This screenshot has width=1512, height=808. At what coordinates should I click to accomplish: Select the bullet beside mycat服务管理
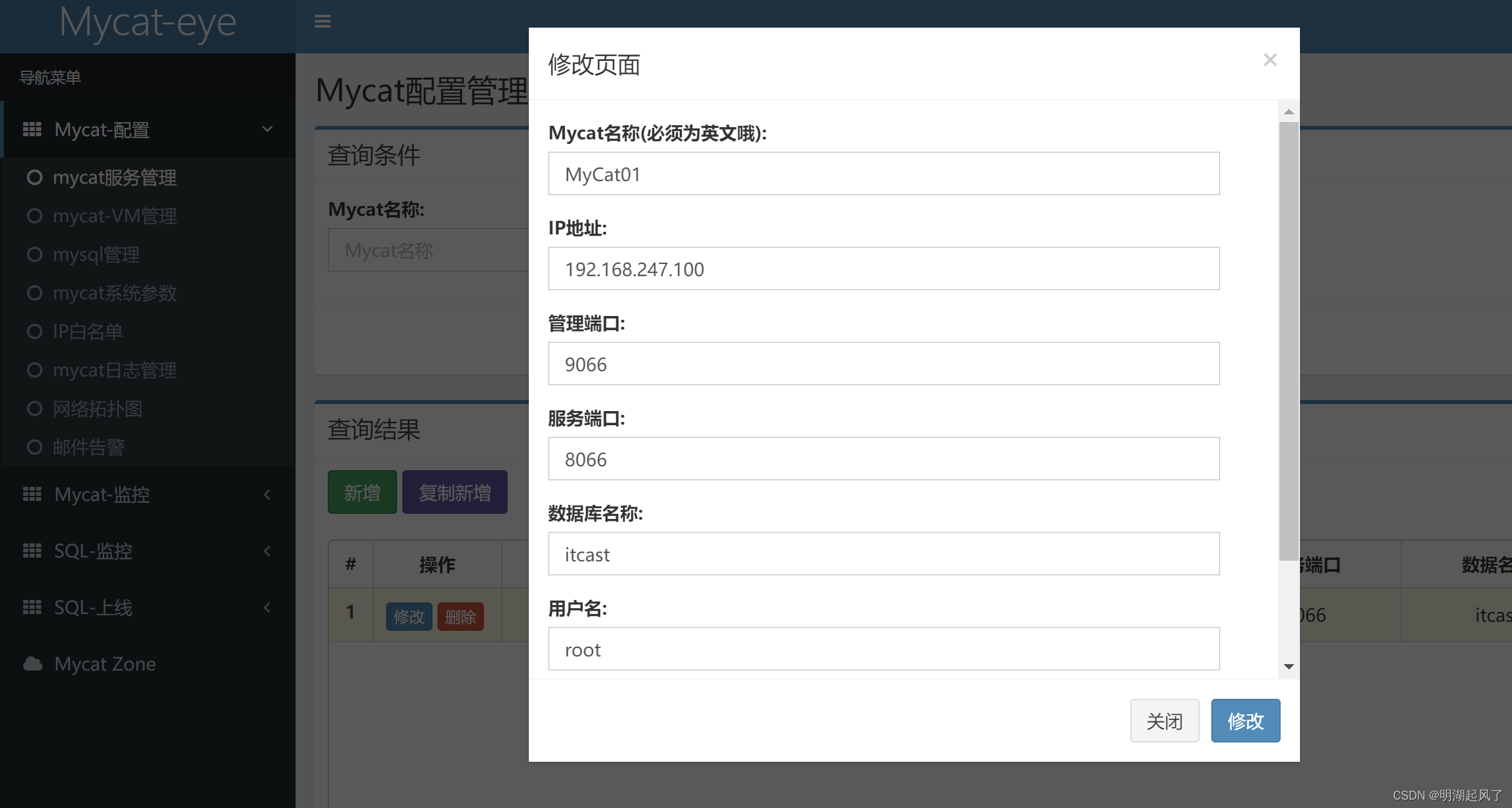(35, 177)
